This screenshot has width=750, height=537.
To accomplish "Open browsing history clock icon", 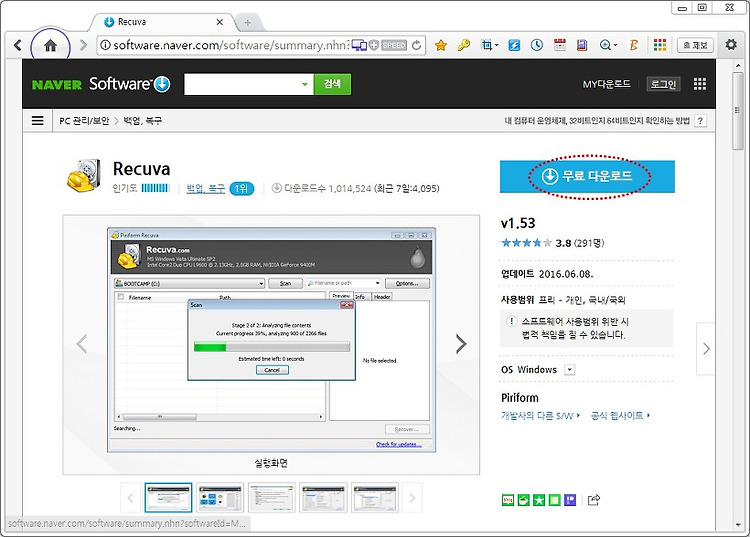I will coord(537,45).
